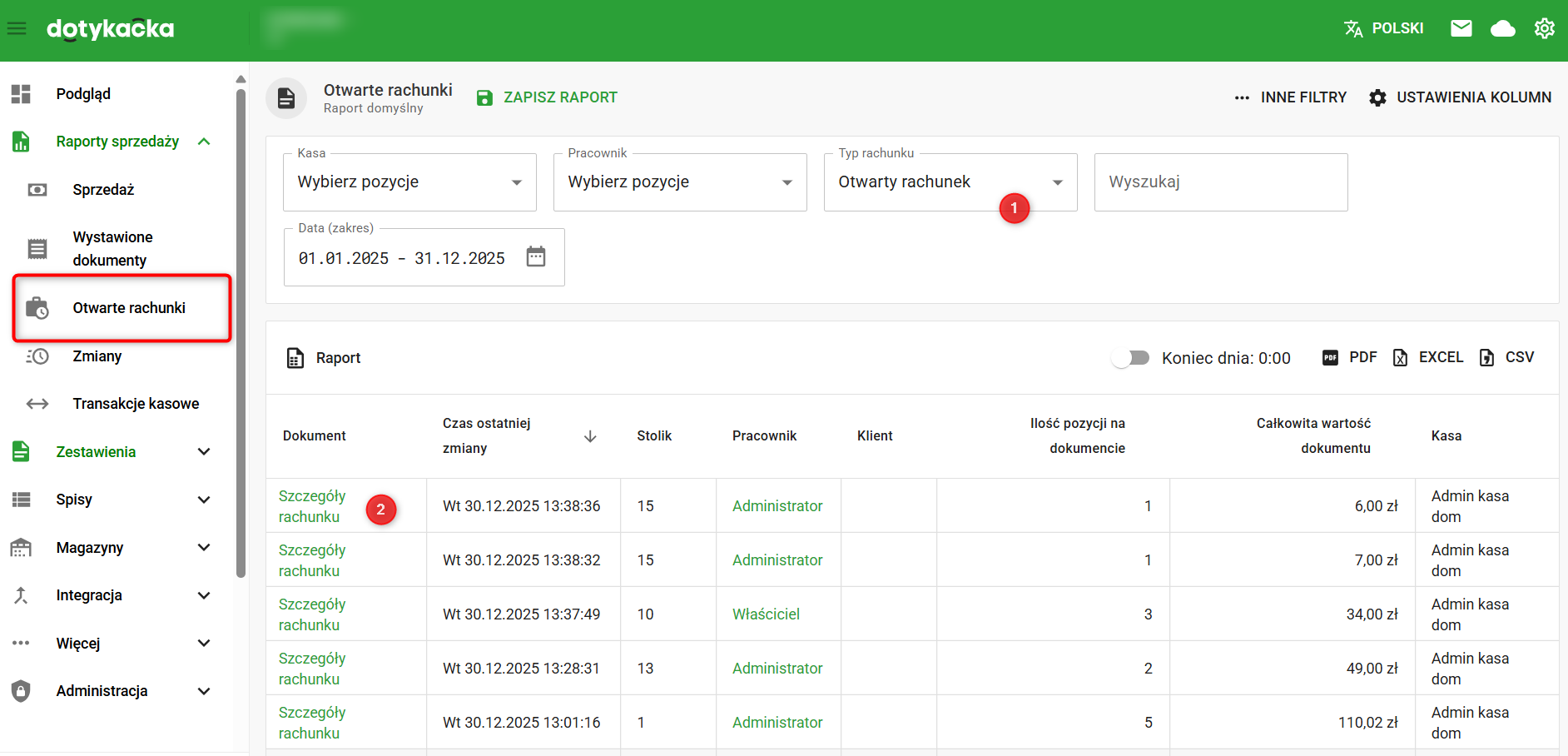Export report as CSV

(x=1506, y=357)
